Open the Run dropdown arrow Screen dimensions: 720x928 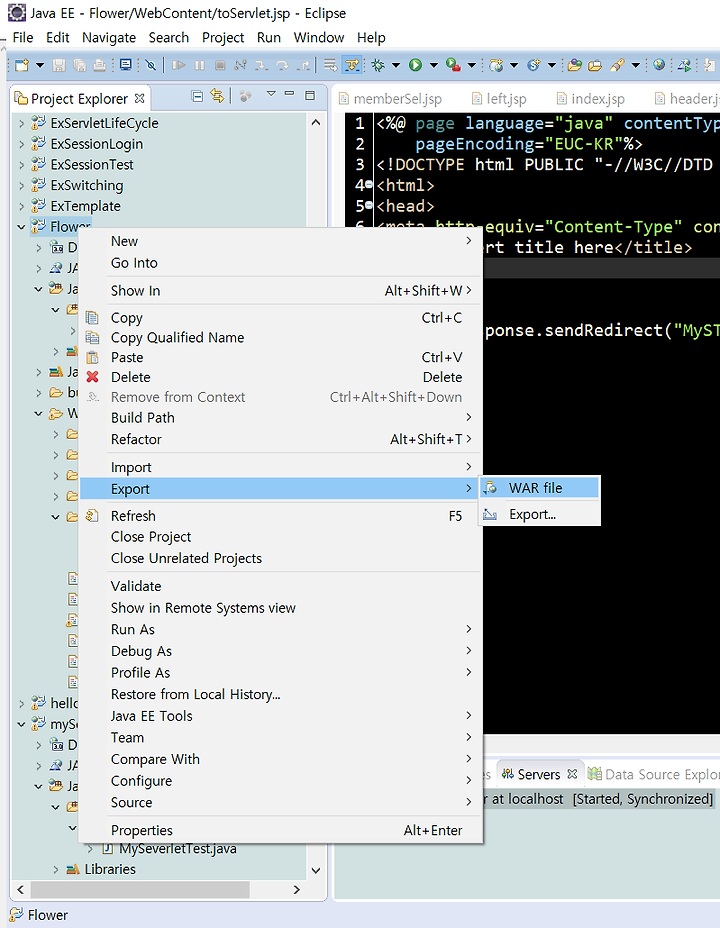tap(434, 65)
